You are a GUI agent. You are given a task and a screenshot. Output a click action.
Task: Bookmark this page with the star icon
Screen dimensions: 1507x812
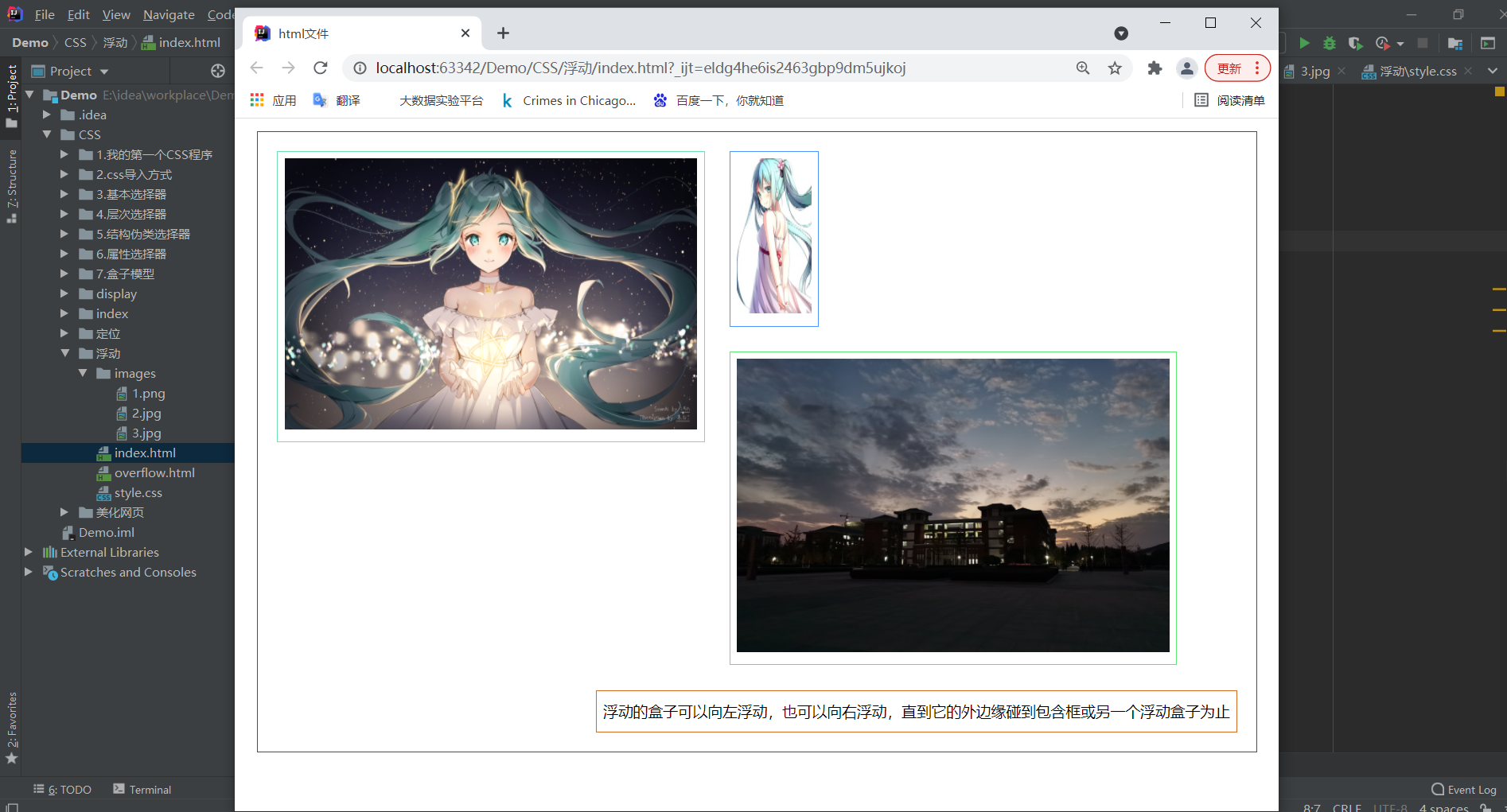pyautogui.click(x=1115, y=68)
